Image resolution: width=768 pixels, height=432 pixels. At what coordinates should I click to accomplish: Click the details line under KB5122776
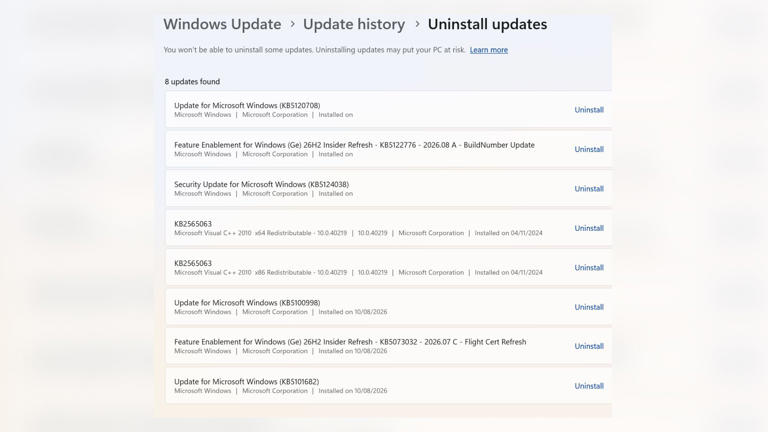[x=264, y=154]
